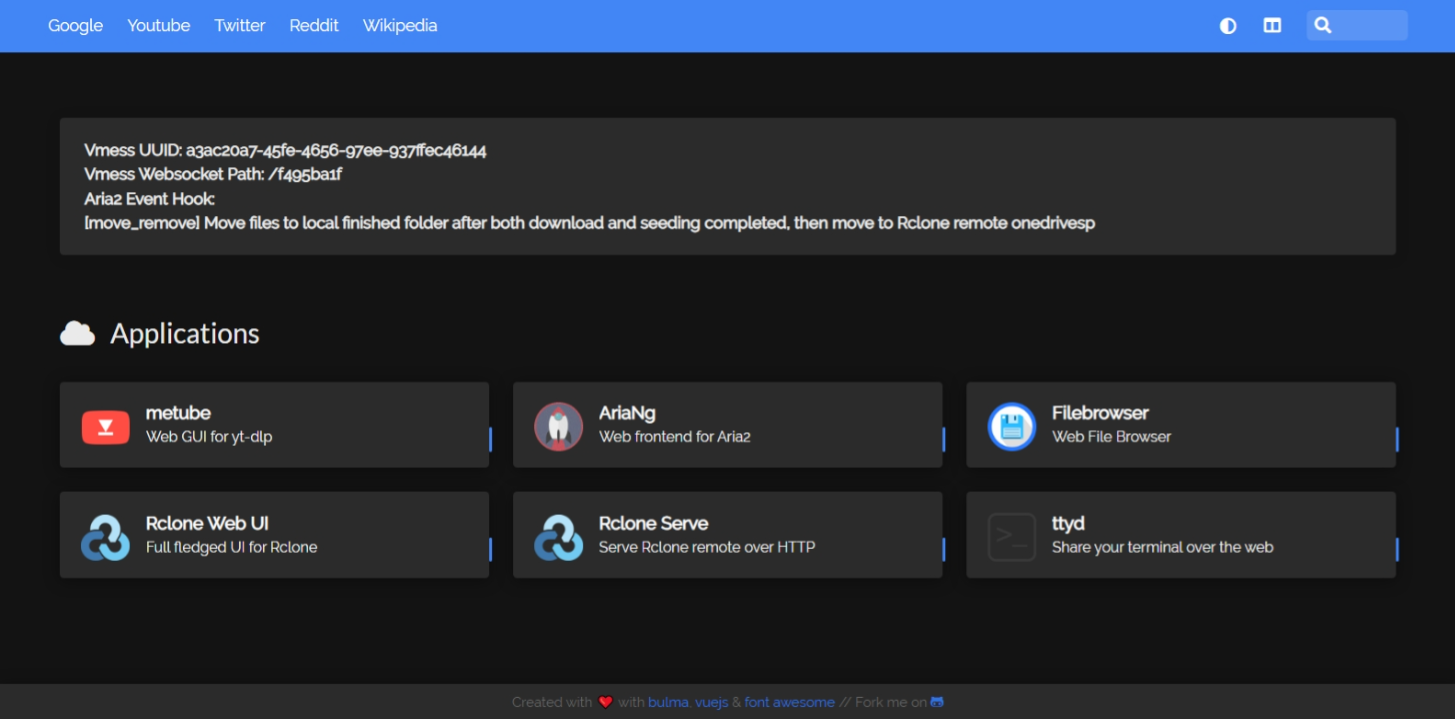This screenshot has width=1455, height=719.
Task: Click the Vmess Websocket Path line
Action: click(213, 175)
